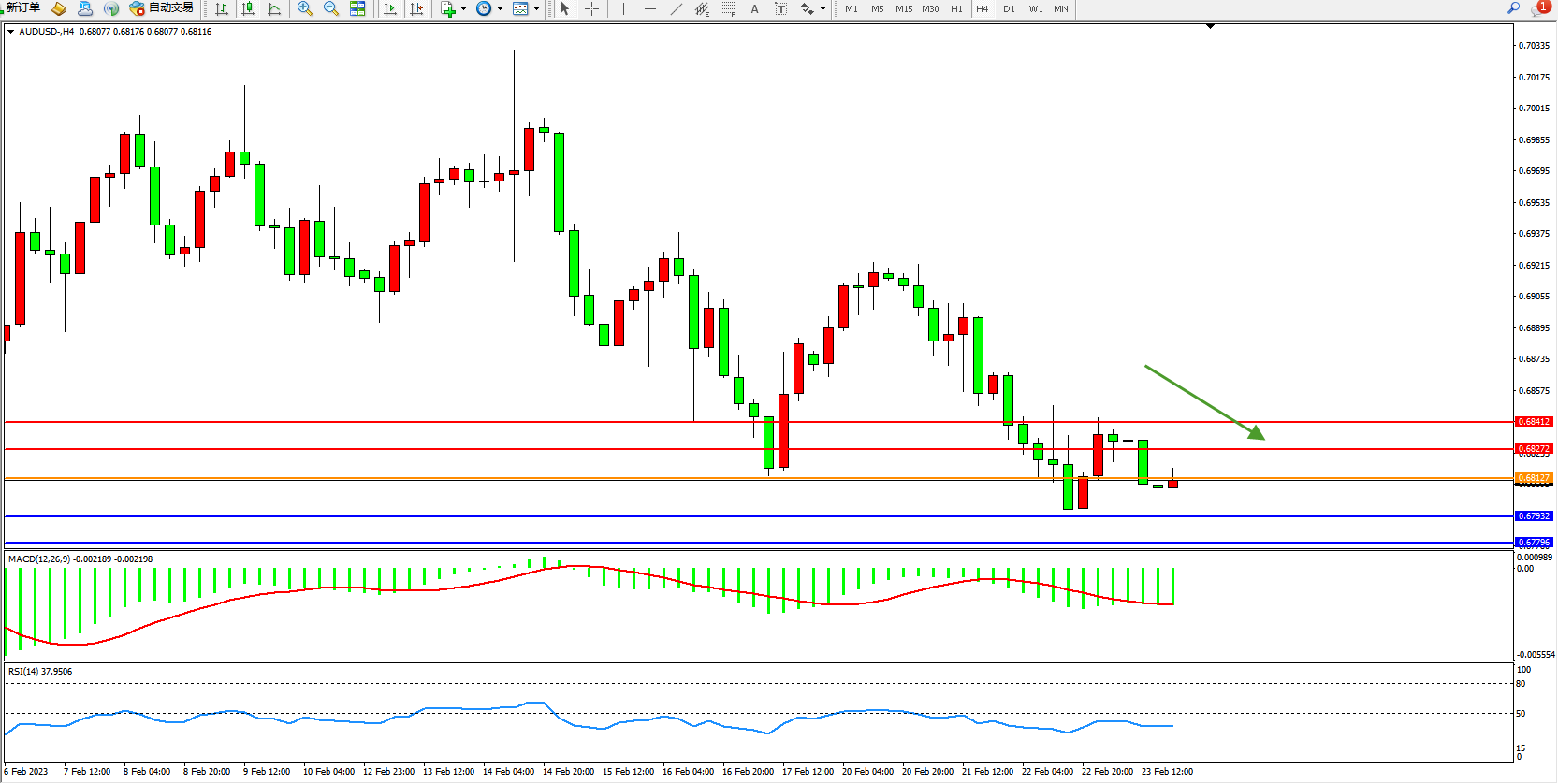Select the text label 'A' tool
Image resolution: width=1558 pixels, height=784 pixels.
[x=755, y=9]
